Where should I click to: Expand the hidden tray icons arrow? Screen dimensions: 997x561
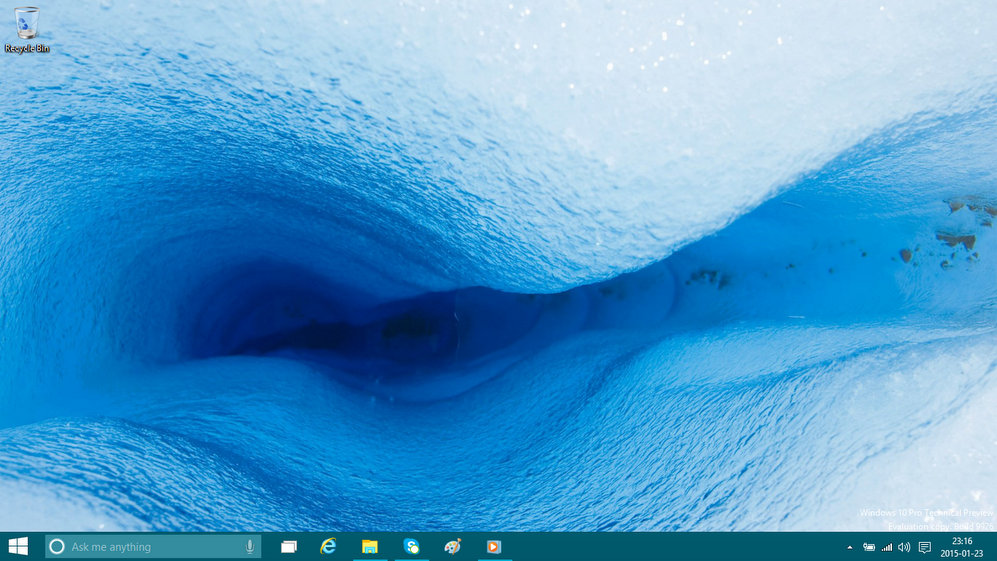[x=850, y=547]
